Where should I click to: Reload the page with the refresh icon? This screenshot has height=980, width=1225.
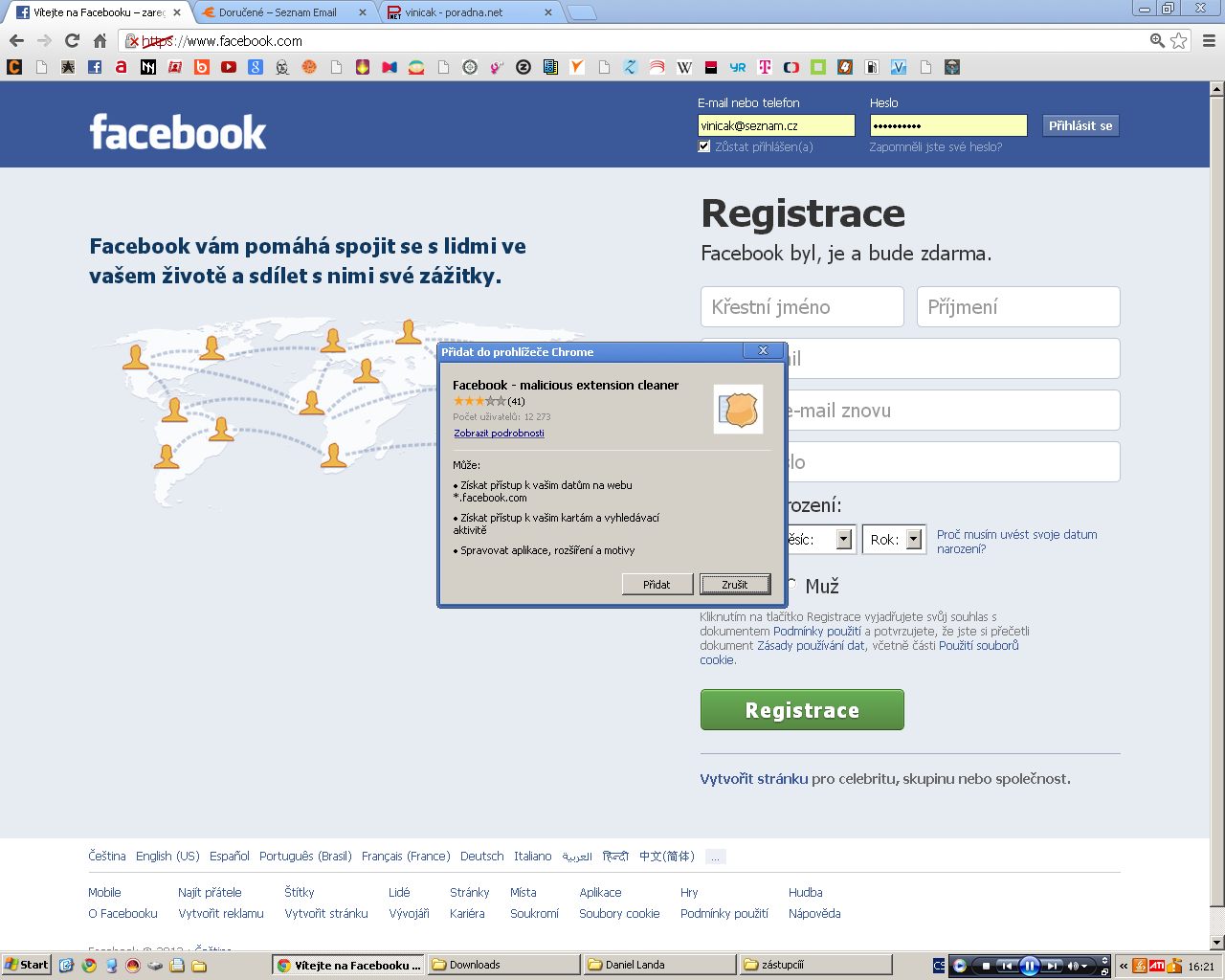click(x=72, y=40)
